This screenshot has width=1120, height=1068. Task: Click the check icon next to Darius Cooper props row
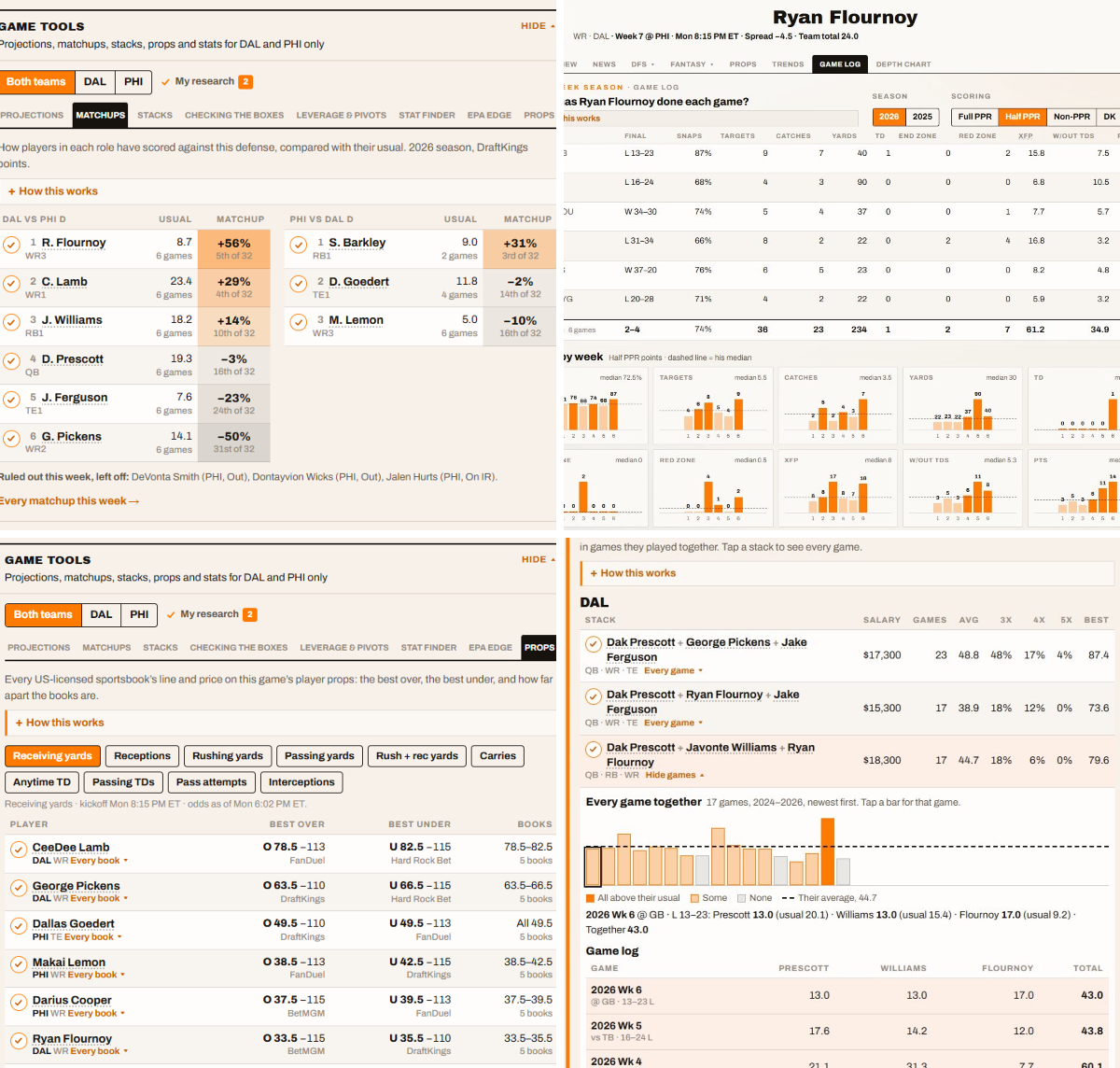(x=19, y=1003)
